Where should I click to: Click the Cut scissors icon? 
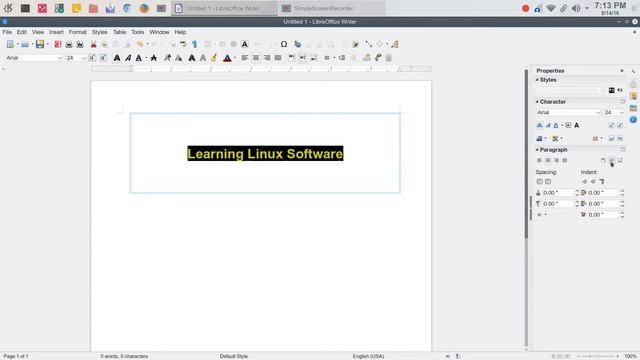click(x=93, y=44)
